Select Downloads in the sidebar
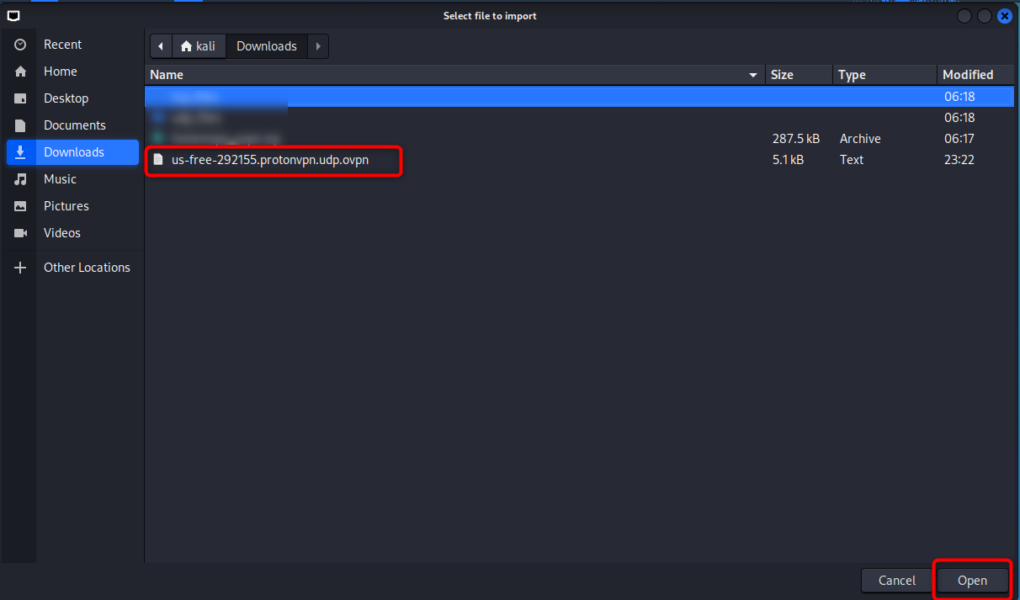The image size is (1020, 600). [71, 152]
